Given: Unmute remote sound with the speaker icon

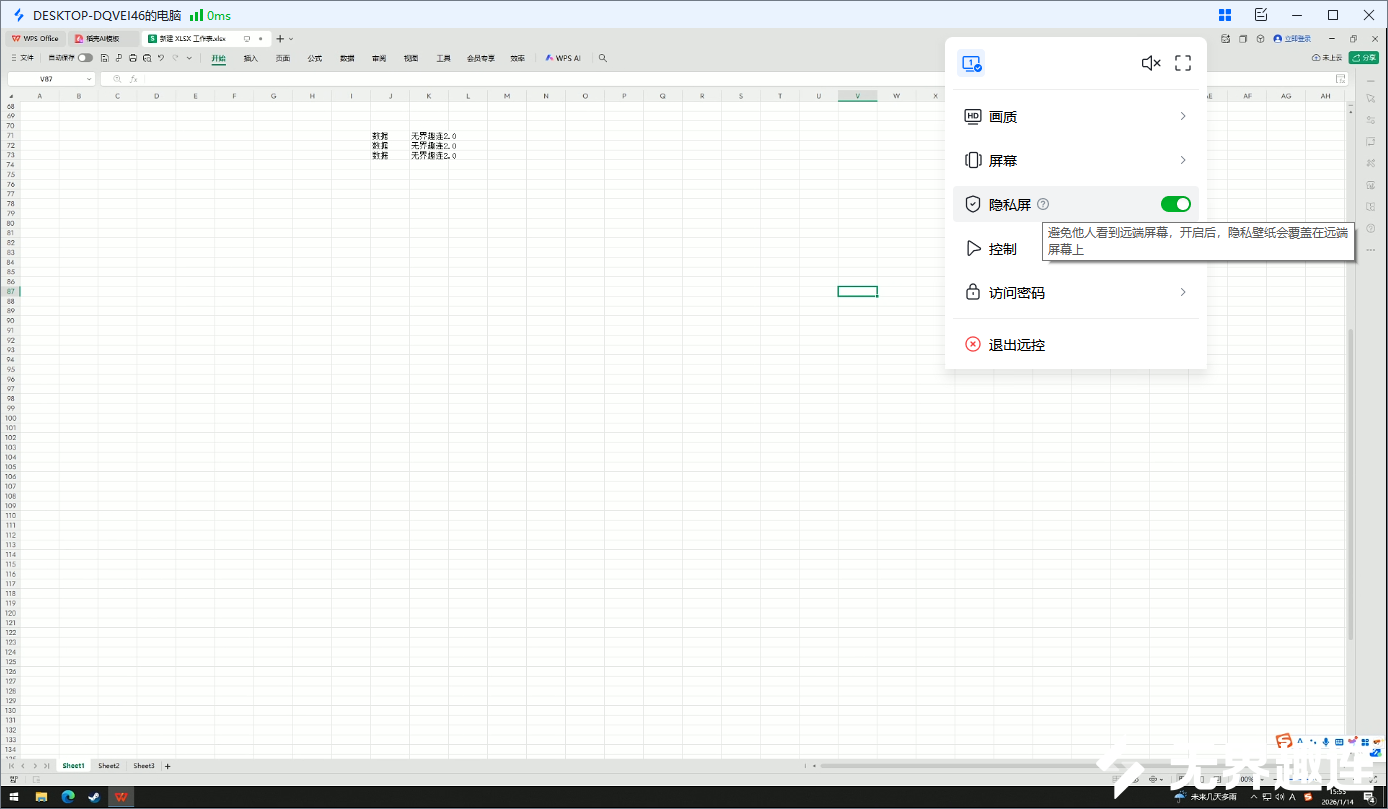Looking at the screenshot, I should [1150, 63].
